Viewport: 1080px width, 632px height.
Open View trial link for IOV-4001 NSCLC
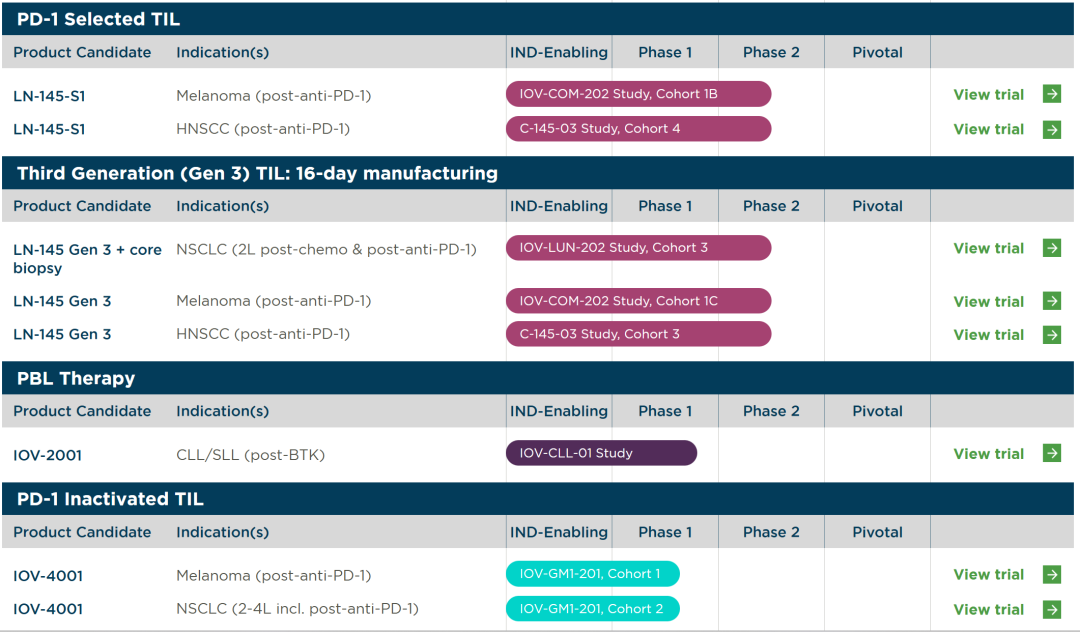(988, 609)
